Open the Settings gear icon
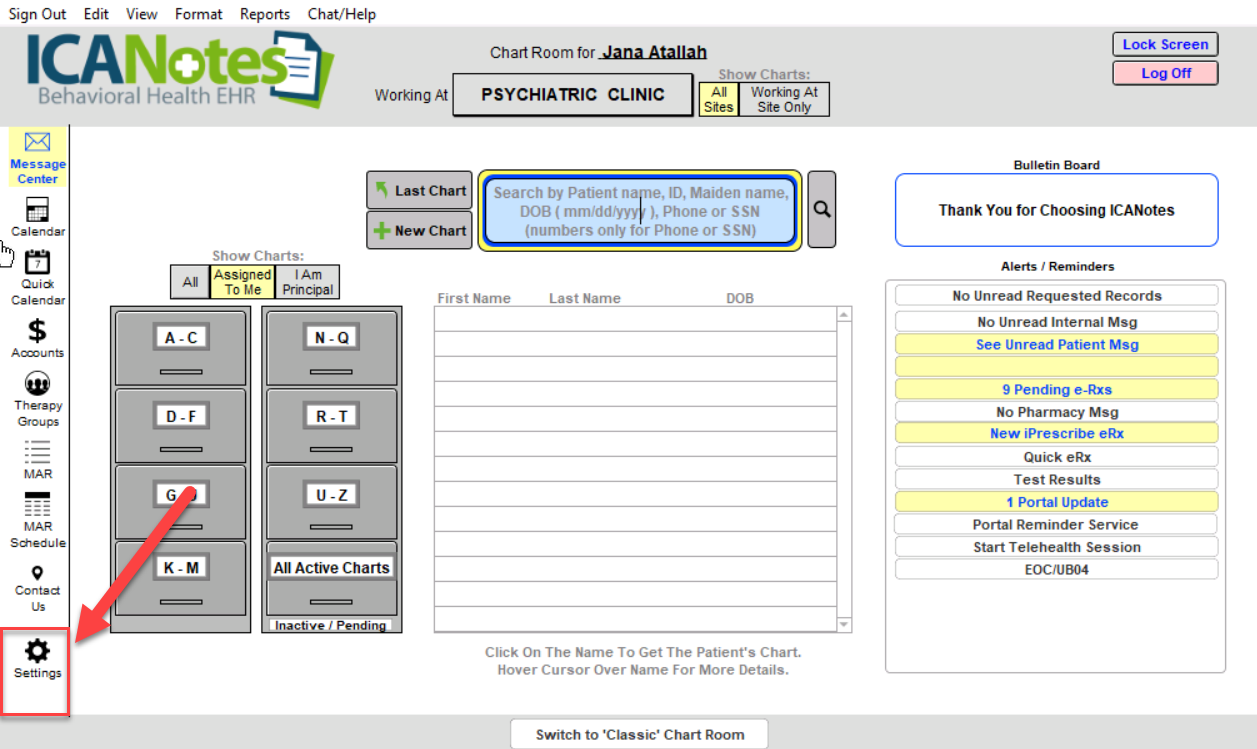This screenshot has width=1257, height=749. coord(37,652)
